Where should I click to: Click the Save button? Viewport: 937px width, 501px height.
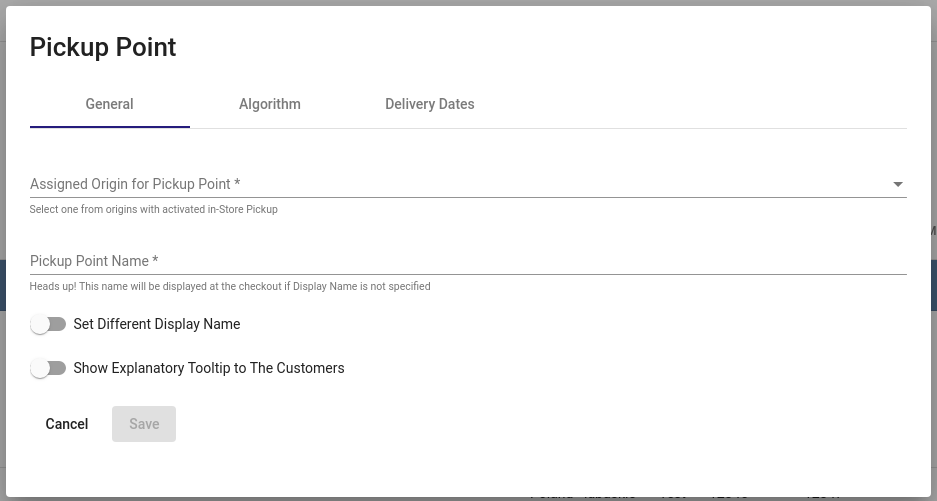click(144, 424)
